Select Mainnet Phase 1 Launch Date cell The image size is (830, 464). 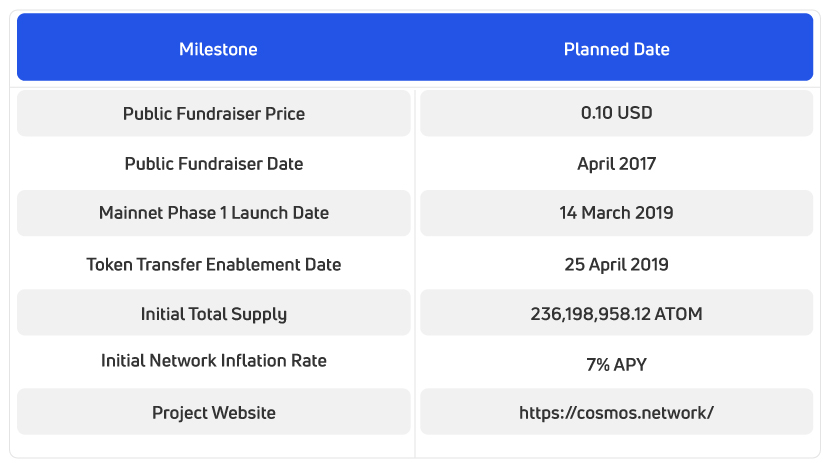click(x=214, y=213)
